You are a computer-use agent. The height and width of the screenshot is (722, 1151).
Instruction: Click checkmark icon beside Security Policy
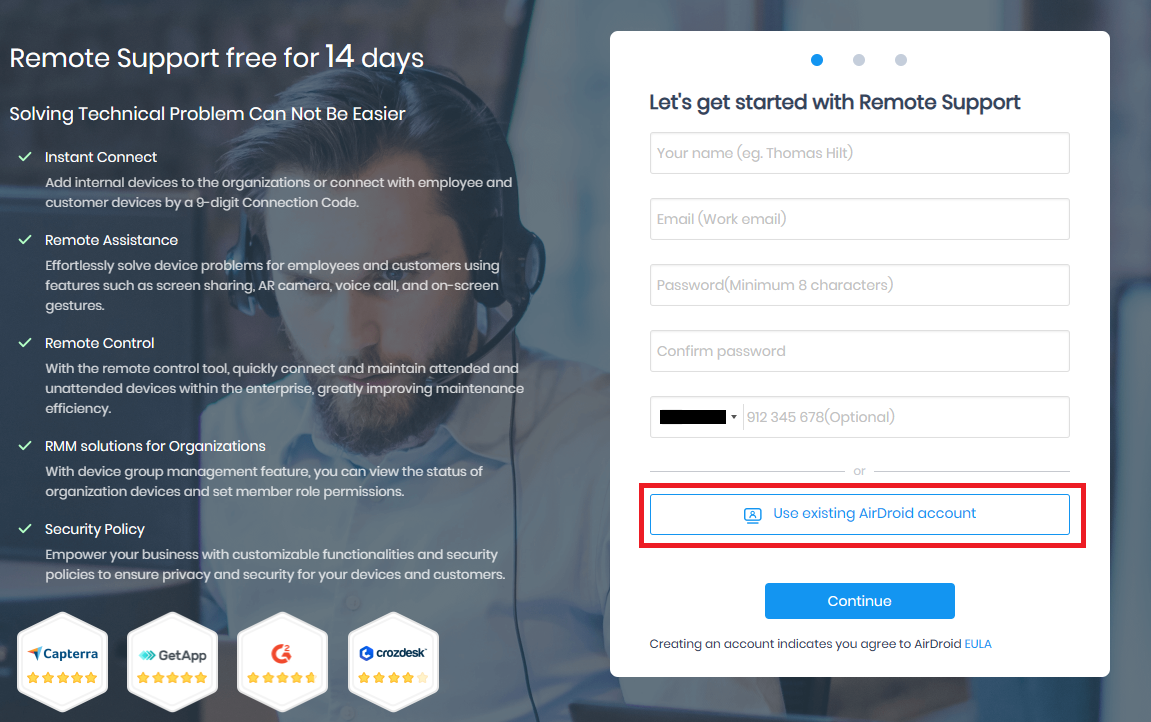[x=25, y=528]
